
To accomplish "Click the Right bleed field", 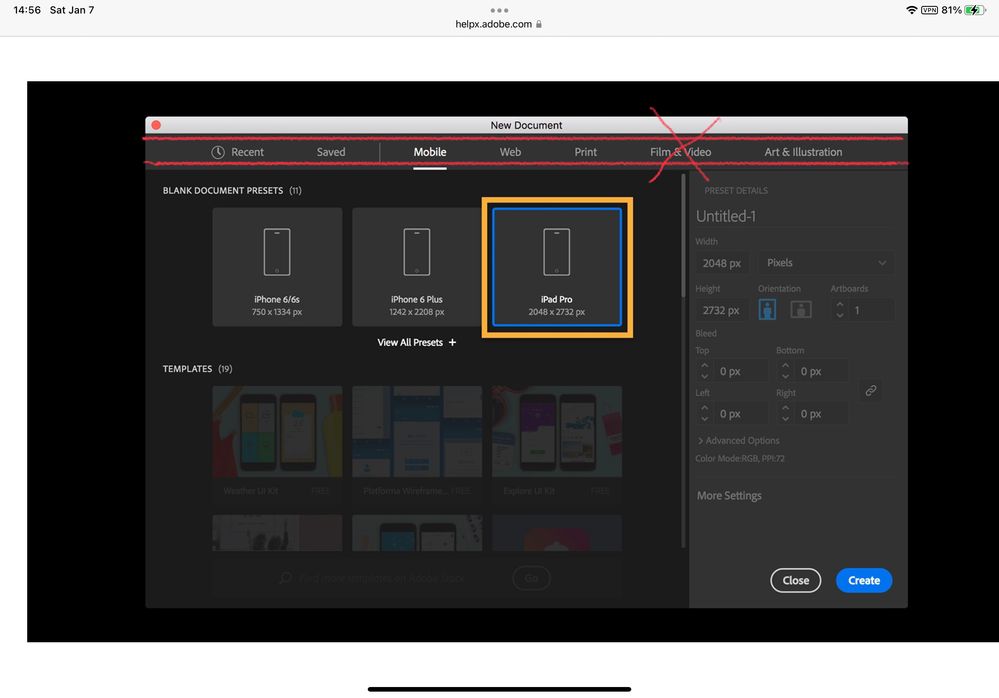I will (x=822, y=414).
